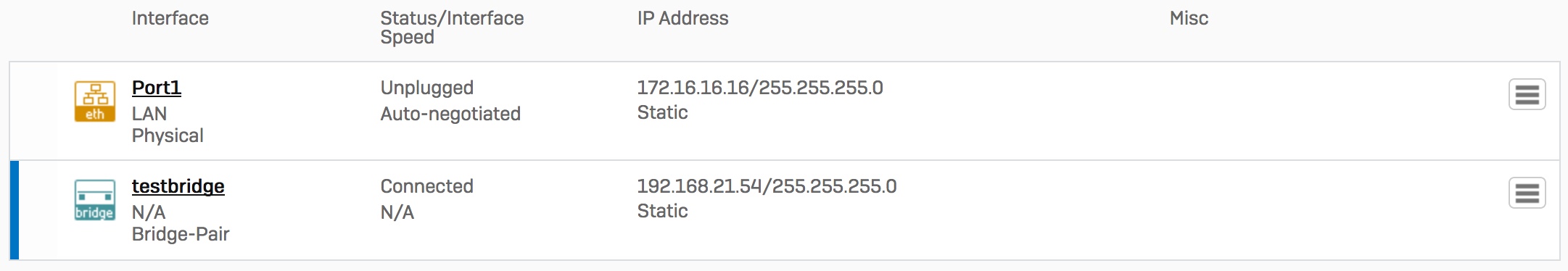
Task: Click the Static label below Port1 IP address
Action: click(663, 112)
